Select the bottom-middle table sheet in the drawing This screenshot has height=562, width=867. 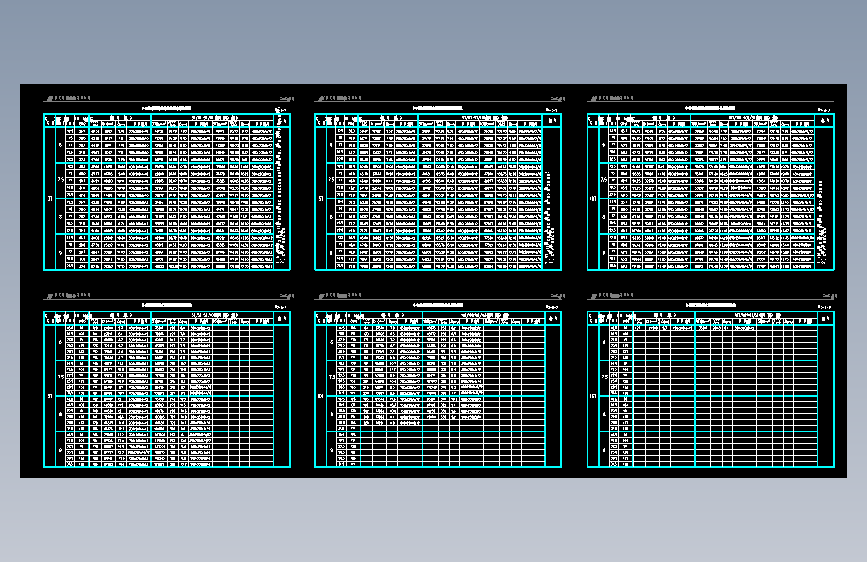pyautogui.click(x=438, y=389)
